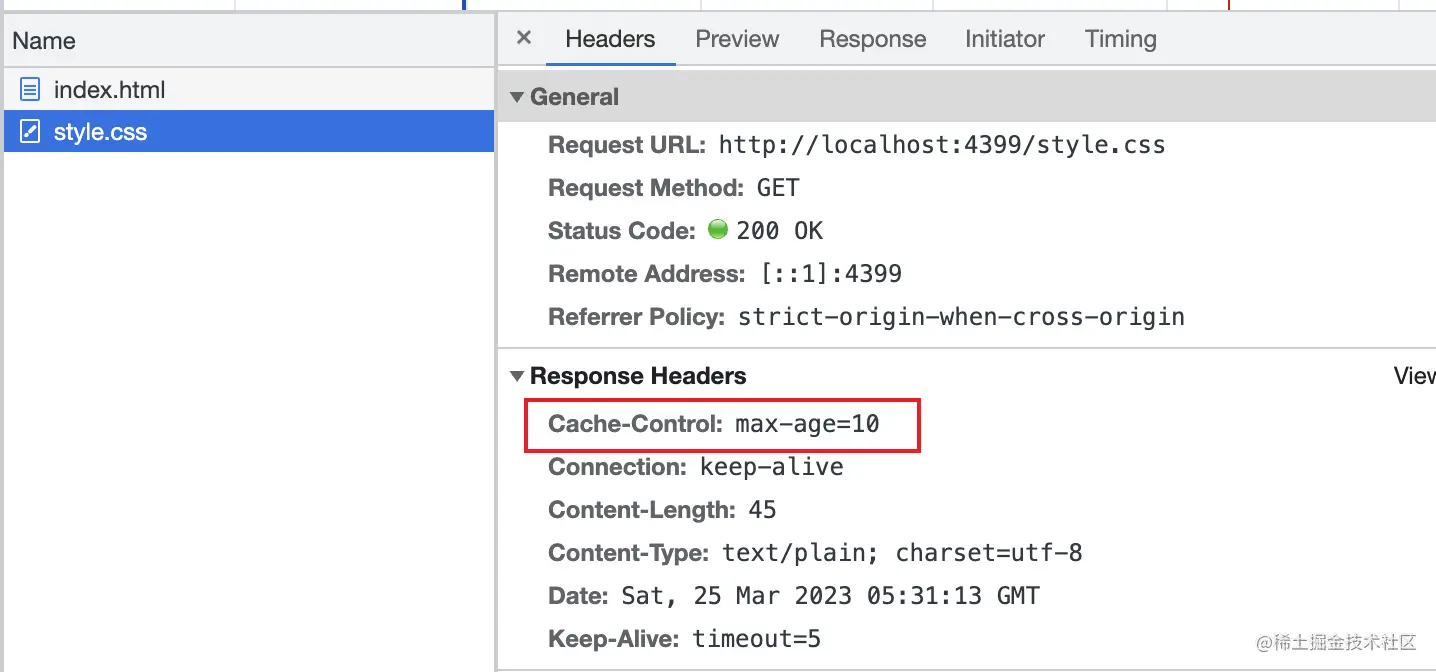
Task: Click the green status code indicator
Action: tap(717, 230)
